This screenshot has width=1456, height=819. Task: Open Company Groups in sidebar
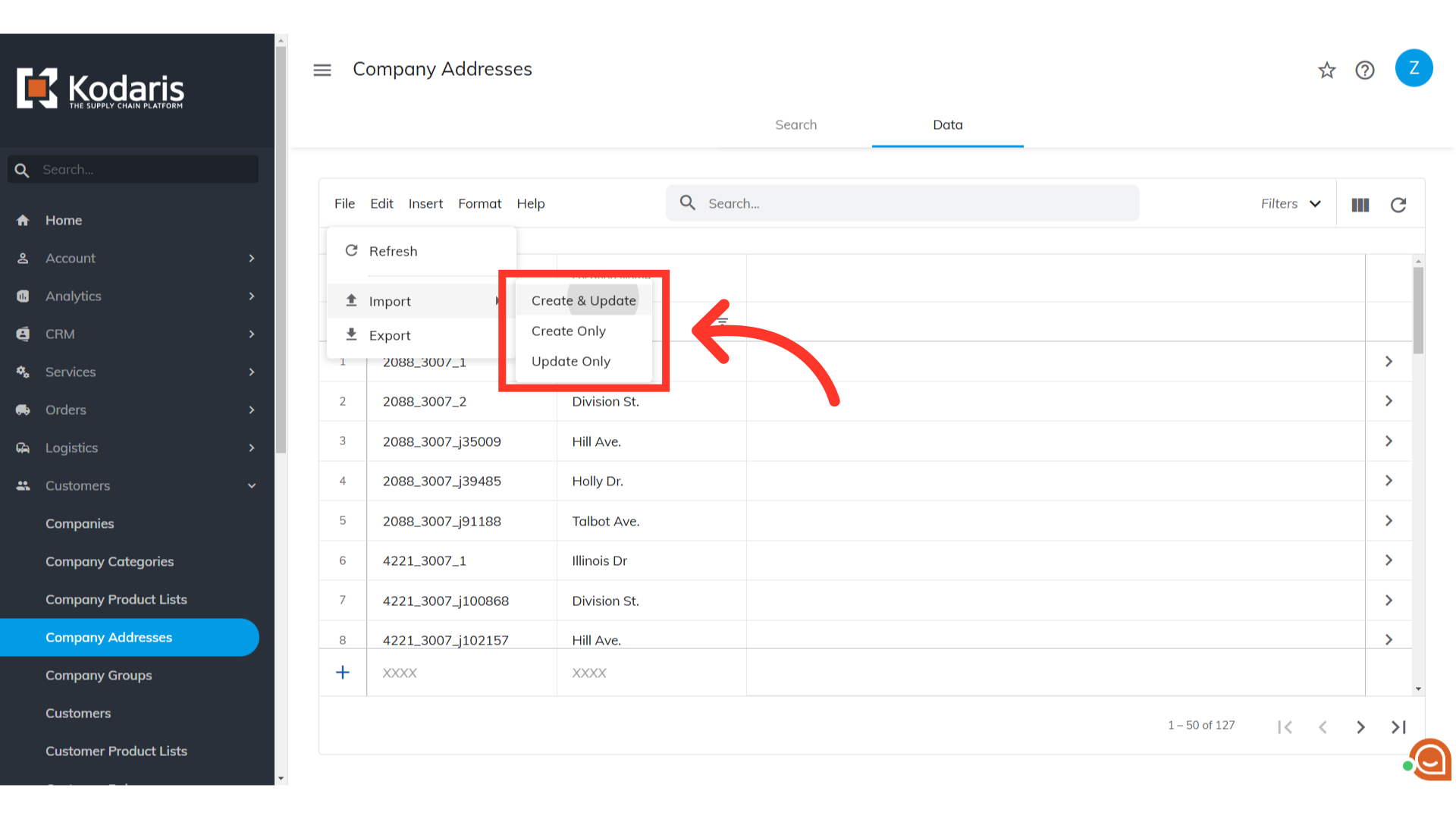tap(99, 676)
